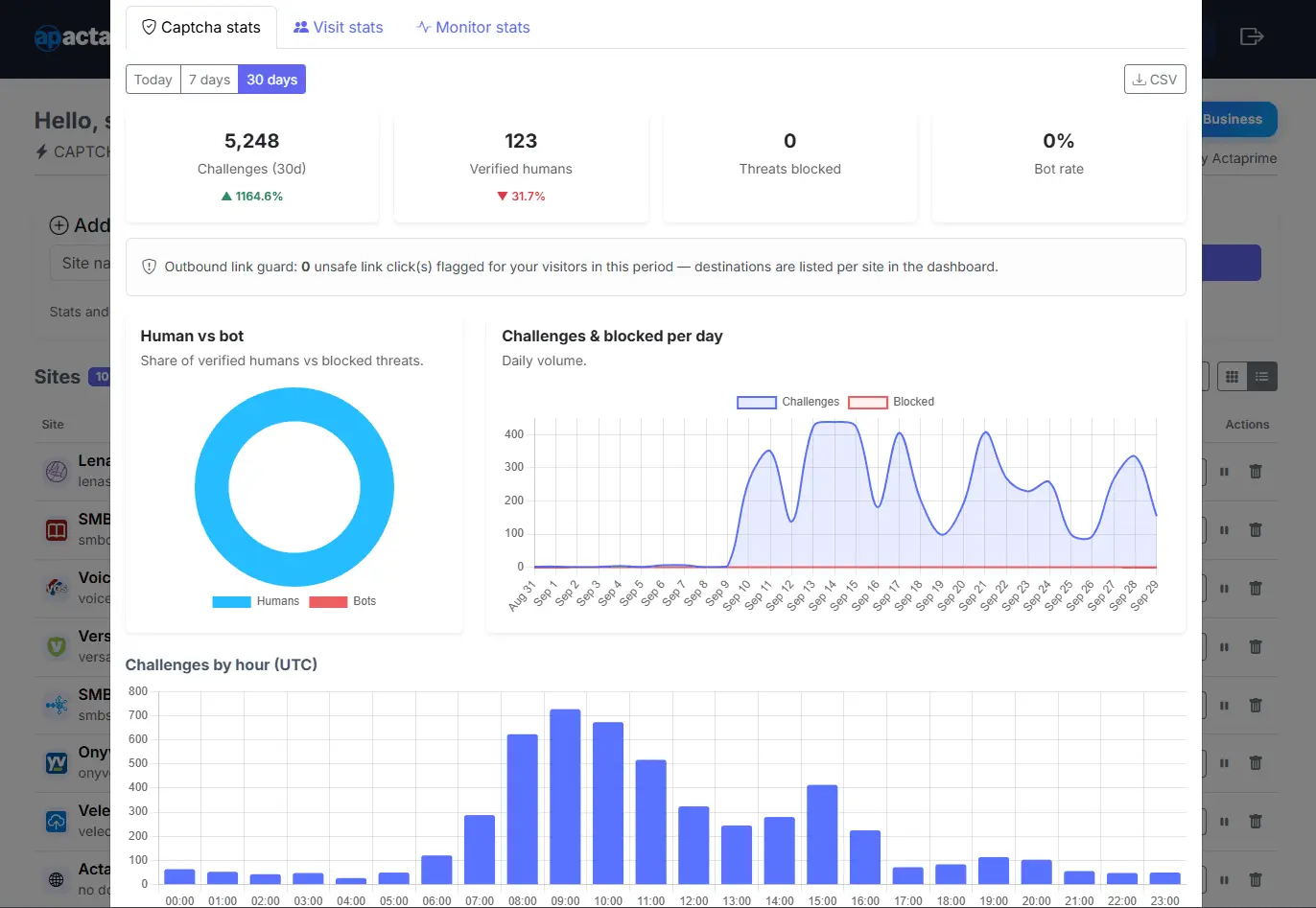Toggle the Challenges legend swatch
The width and height of the screenshot is (1316, 908).
pos(757,403)
